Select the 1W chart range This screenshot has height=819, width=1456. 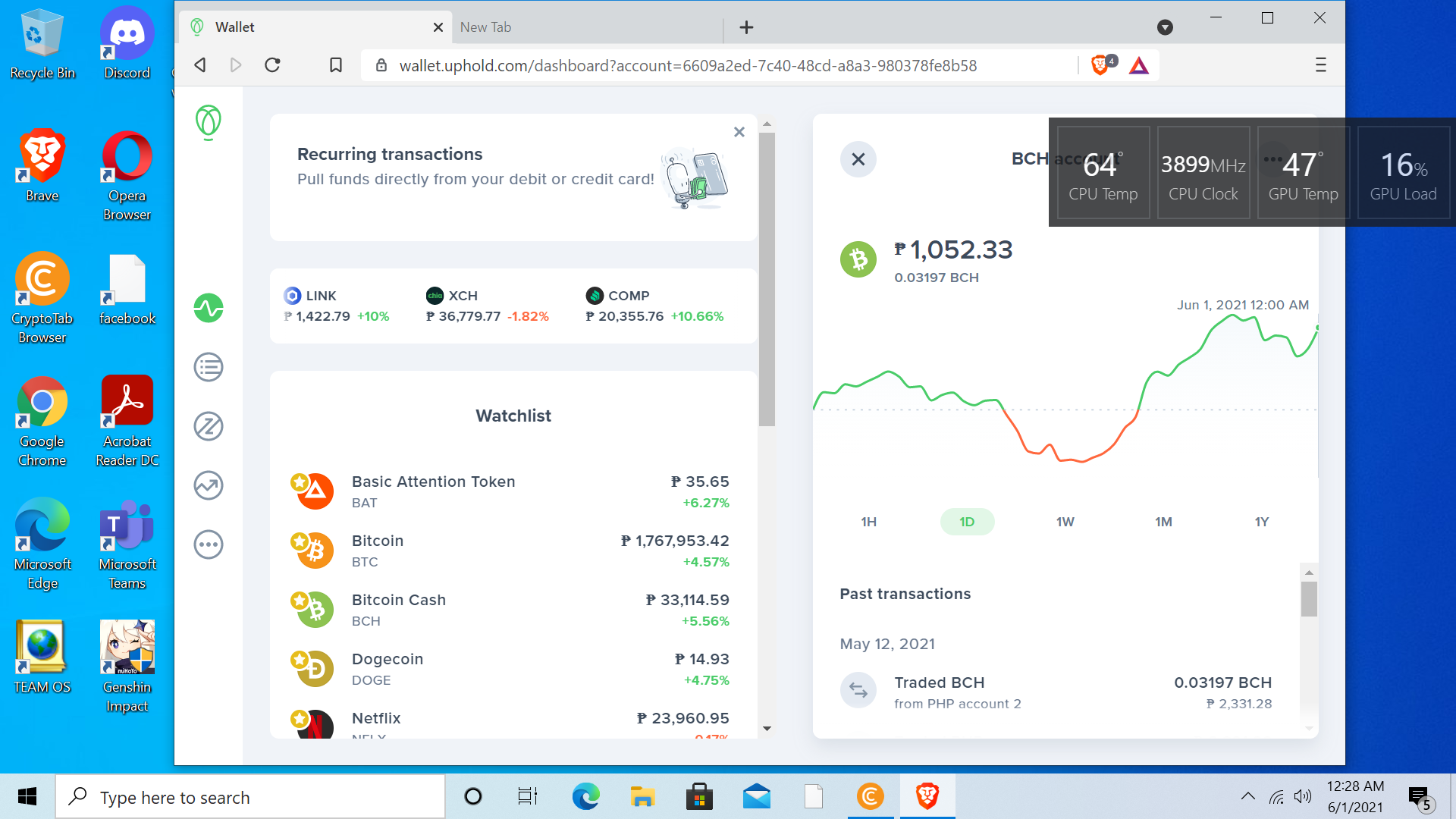point(1065,522)
